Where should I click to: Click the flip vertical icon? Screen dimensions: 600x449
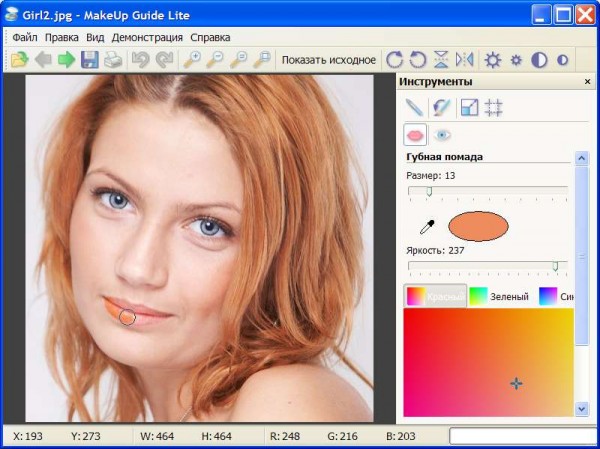441,60
